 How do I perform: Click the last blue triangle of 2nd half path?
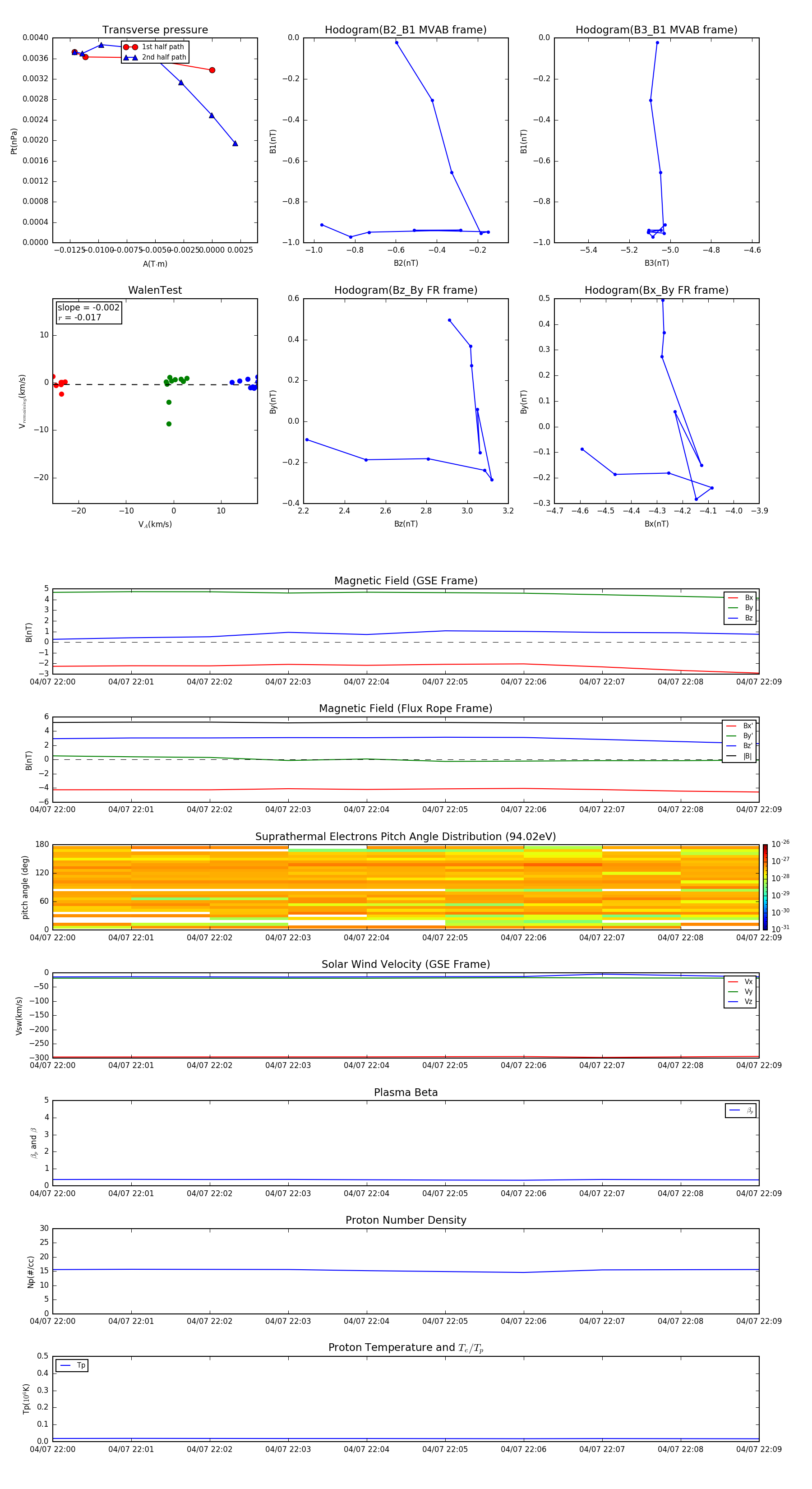coord(235,143)
